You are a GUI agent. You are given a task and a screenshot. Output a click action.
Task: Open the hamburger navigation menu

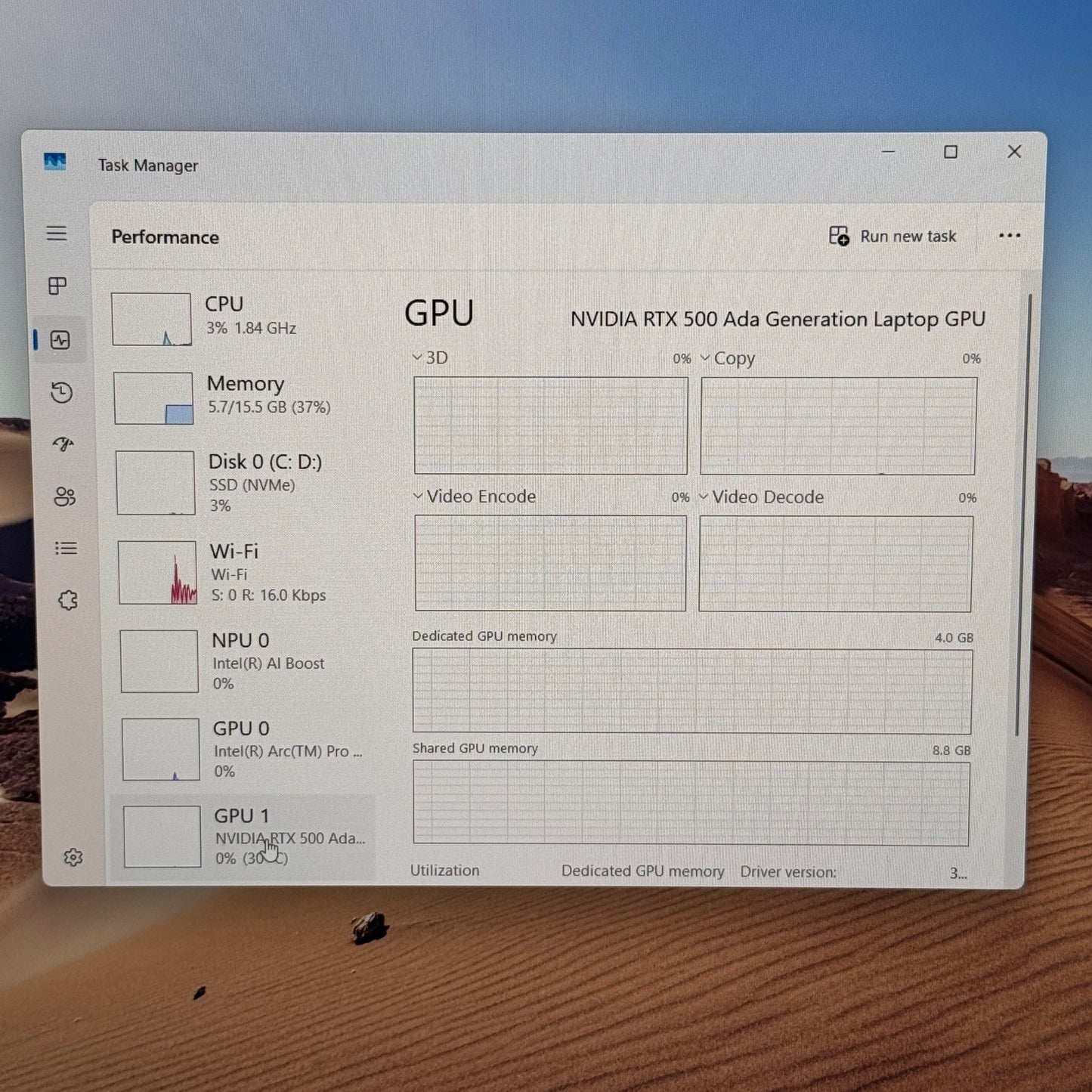(x=57, y=234)
